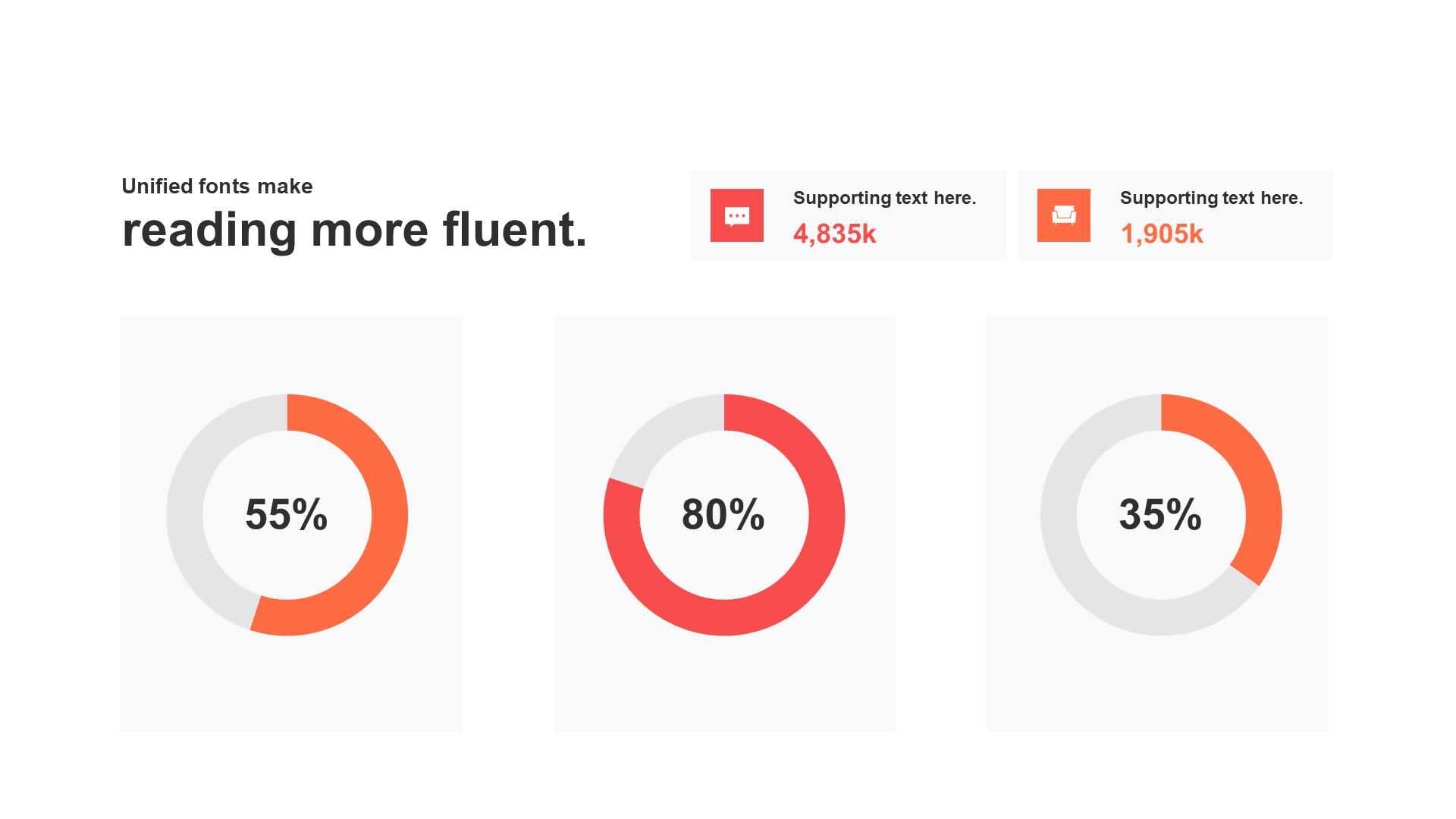This screenshot has height=819, width=1456.
Task: Click the 55% label in donut chart
Action: (x=287, y=514)
